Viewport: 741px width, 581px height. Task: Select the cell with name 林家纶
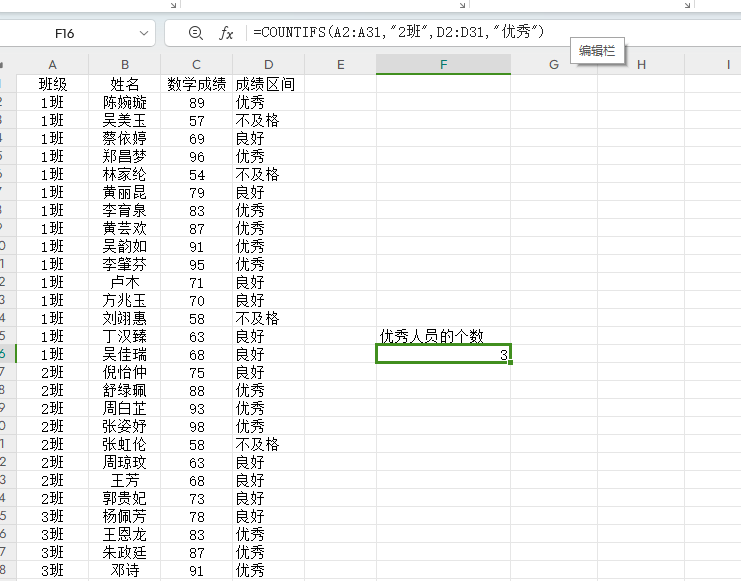point(125,174)
